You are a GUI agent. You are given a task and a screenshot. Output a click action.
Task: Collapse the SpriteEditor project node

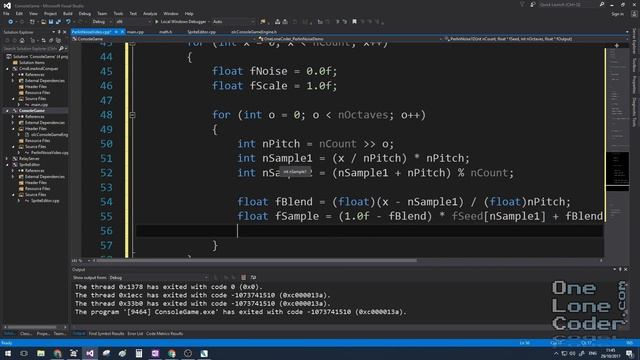7,165
